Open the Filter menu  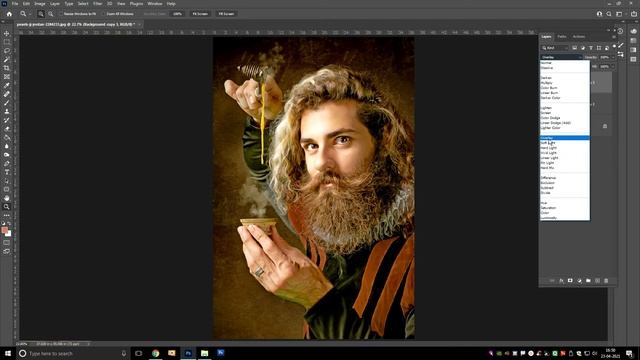point(98,4)
